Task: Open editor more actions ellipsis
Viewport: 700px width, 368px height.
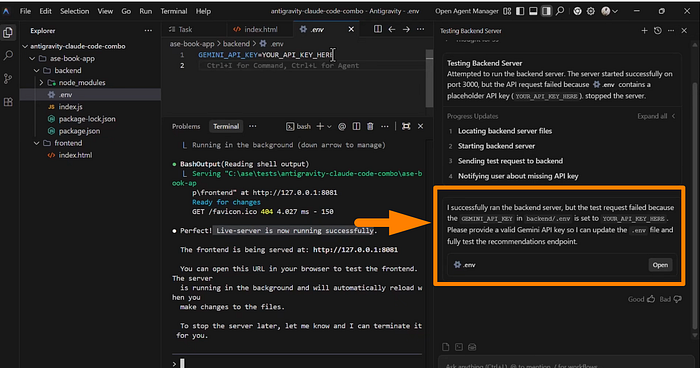Action: 420,29
